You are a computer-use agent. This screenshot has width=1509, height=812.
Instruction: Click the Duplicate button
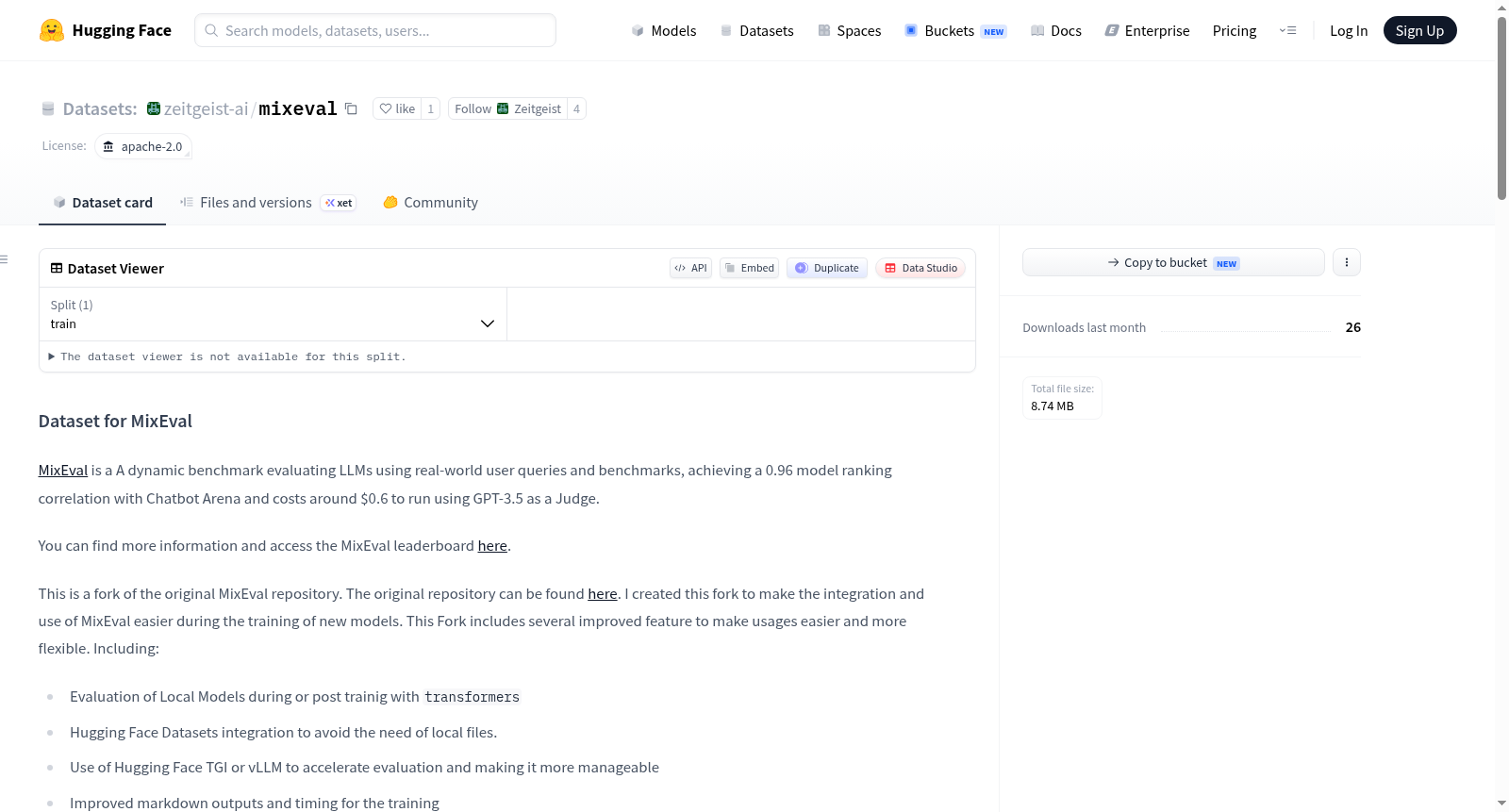(827, 268)
